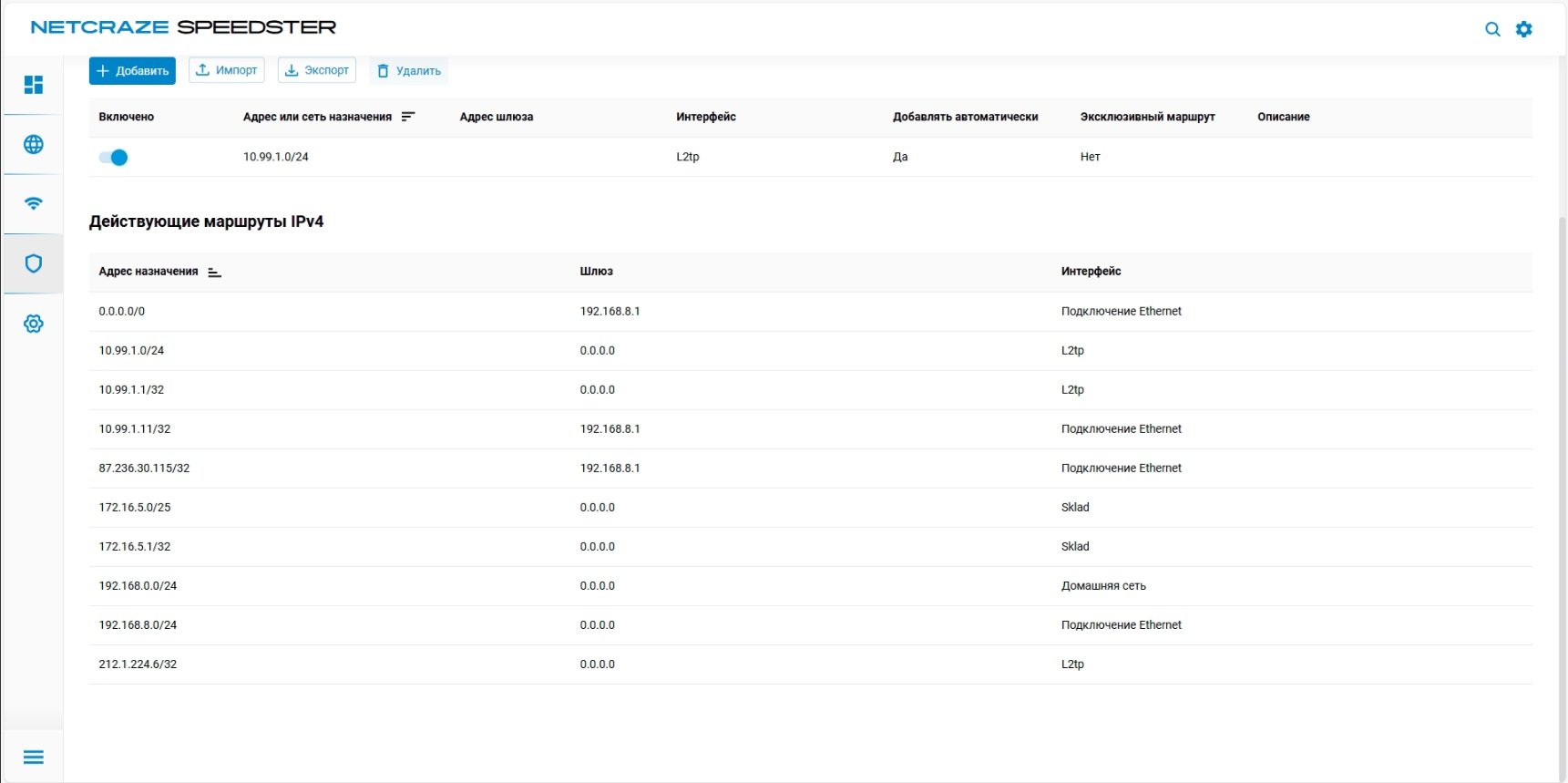
Task: Click the NETCRAZE SPEEDSTER logo
Action: pyautogui.click(x=183, y=27)
